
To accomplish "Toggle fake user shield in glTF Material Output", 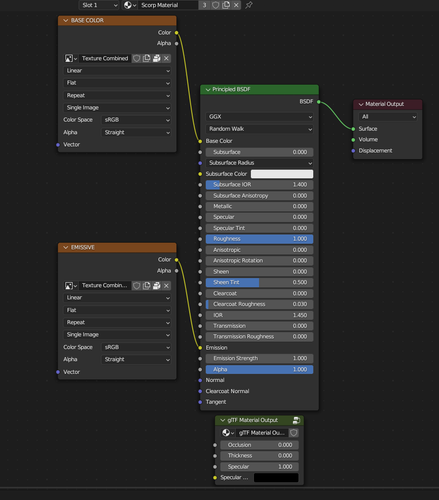I will coord(293,433).
